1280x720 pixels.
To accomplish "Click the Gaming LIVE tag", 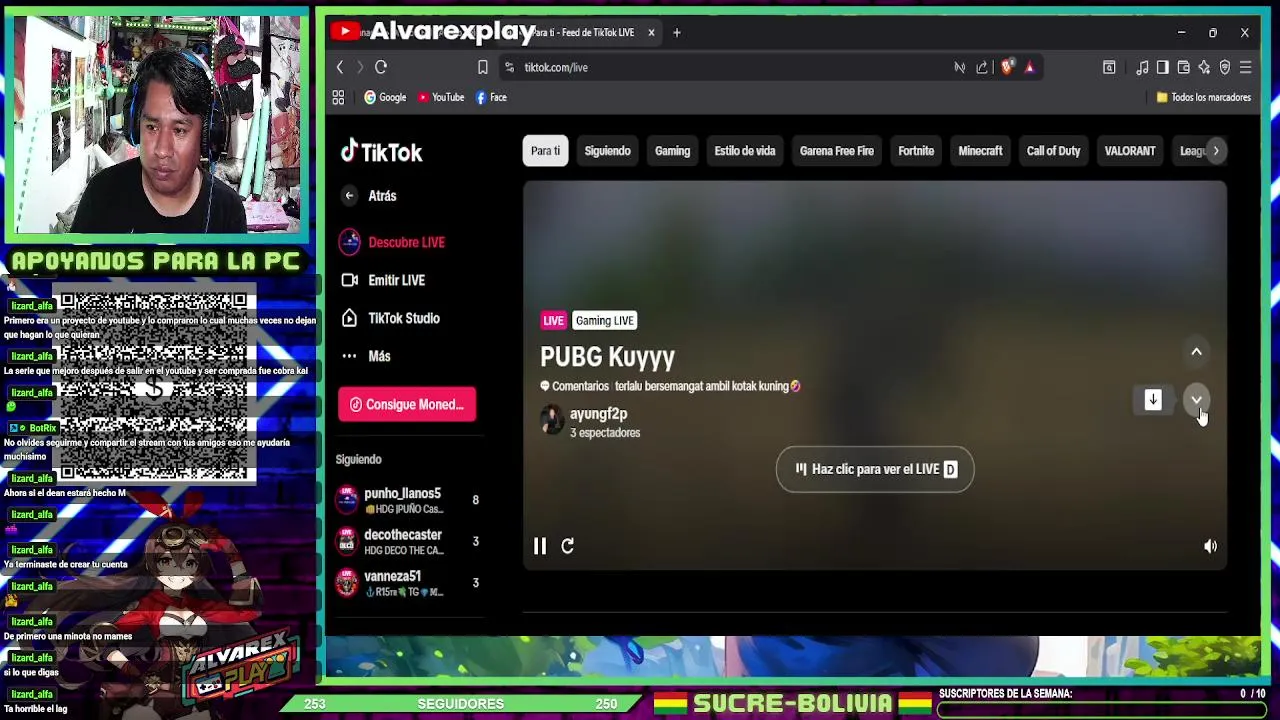I will click(604, 320).
